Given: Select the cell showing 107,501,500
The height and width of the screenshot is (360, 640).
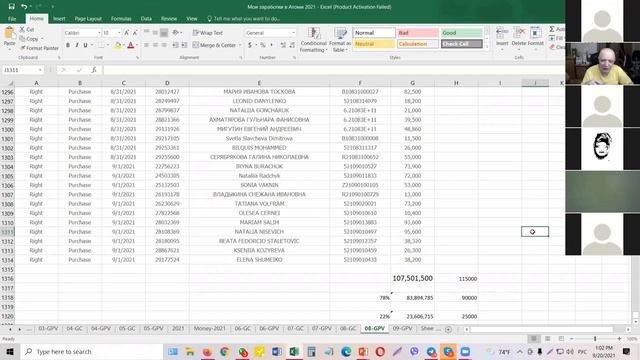Looking at the screenshot, I should click(x=413, y=278).
